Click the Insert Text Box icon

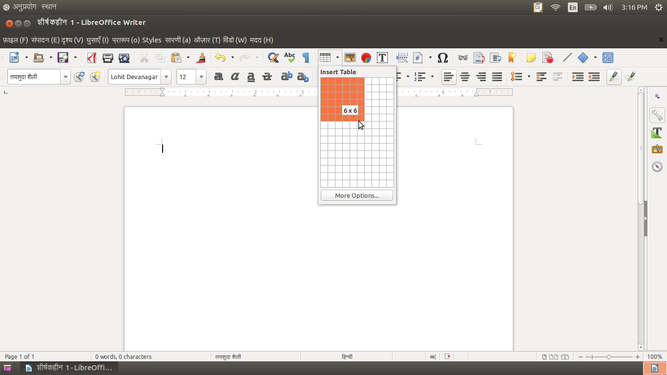pyautogui.click(x=382, y=57)
